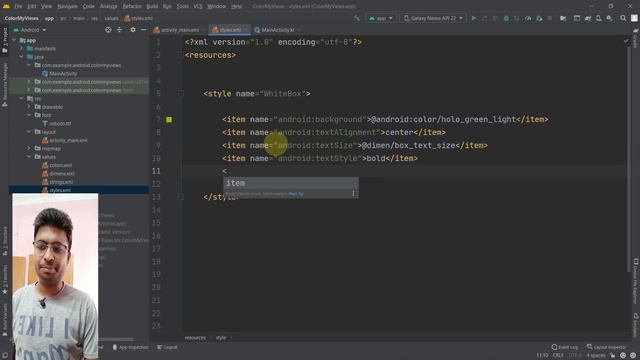
Task: Click the inspection green checkmark indicator
Action: click(626, 41)
